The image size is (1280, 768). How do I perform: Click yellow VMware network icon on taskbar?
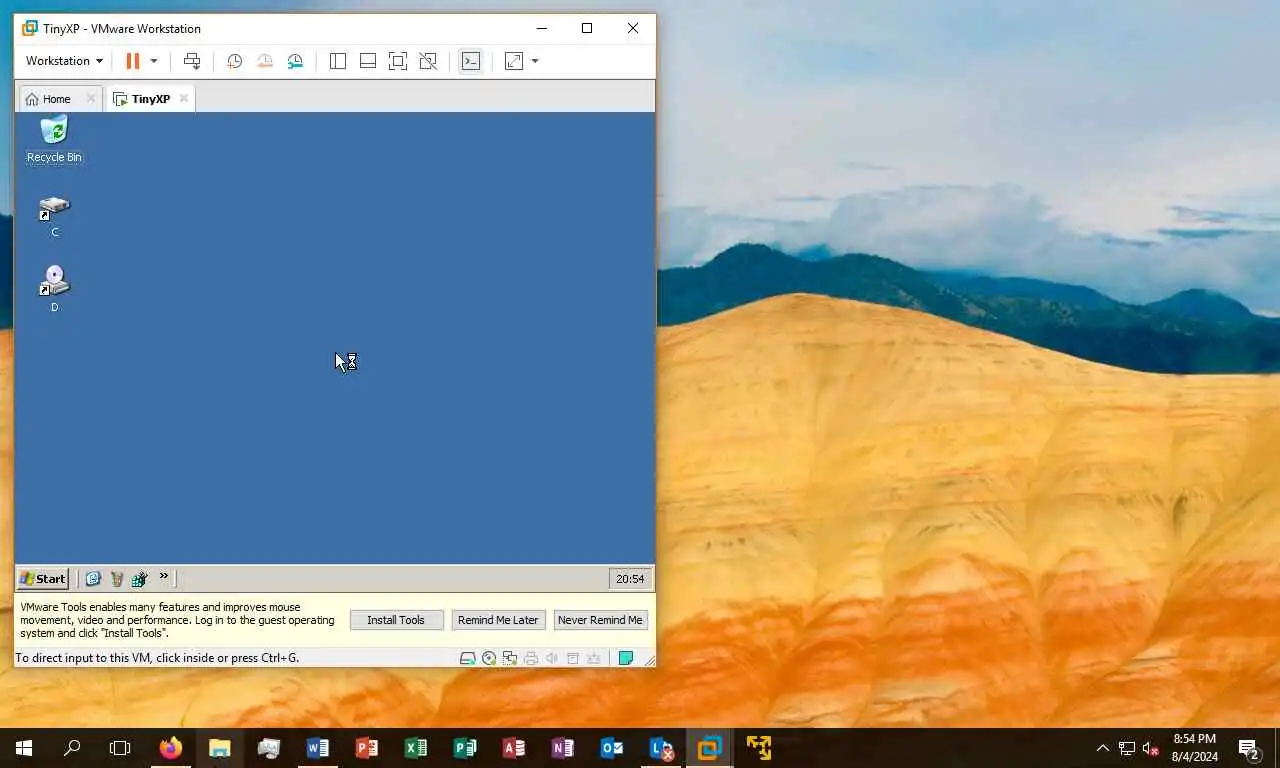[x=759, y=748]
